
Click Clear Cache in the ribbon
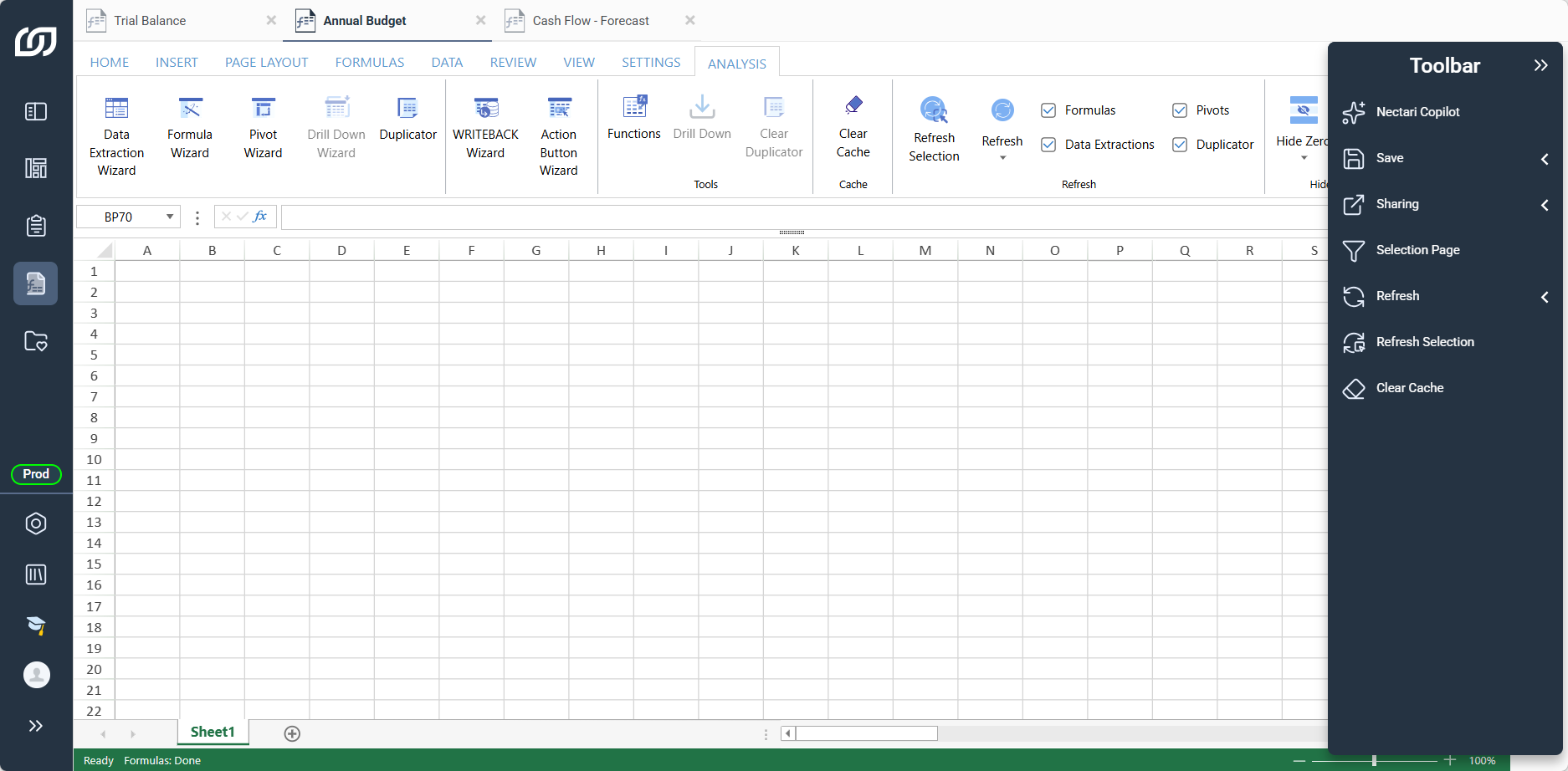853,127
